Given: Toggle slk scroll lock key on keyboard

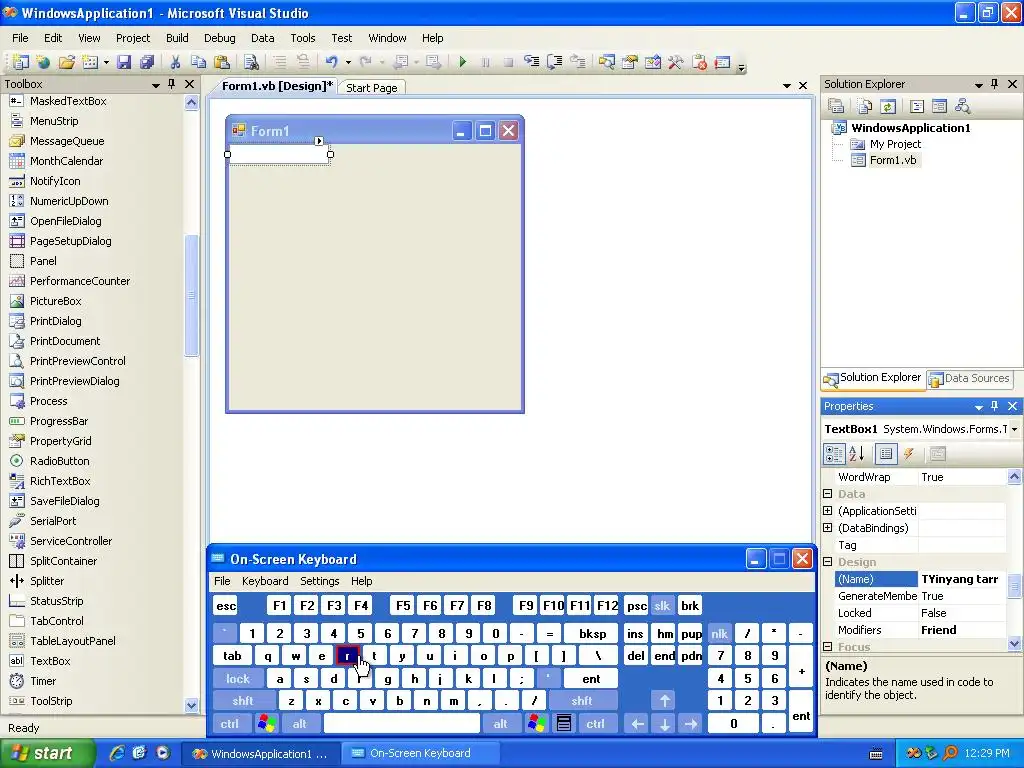Looking at the screenshot, I should click(x=662, y=606).
